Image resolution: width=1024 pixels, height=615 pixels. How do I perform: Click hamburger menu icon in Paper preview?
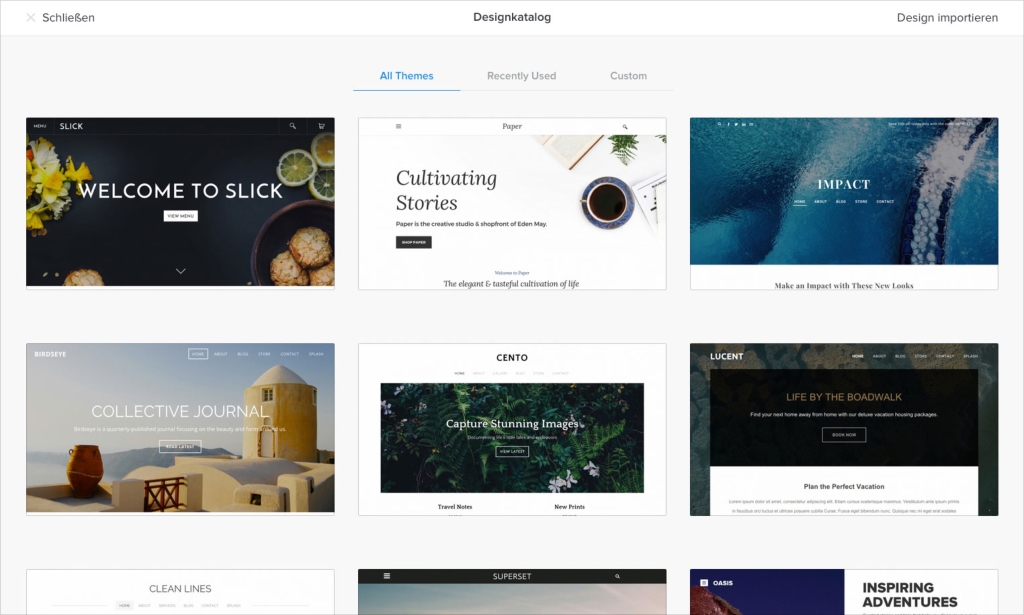click(x=398, y=127)
